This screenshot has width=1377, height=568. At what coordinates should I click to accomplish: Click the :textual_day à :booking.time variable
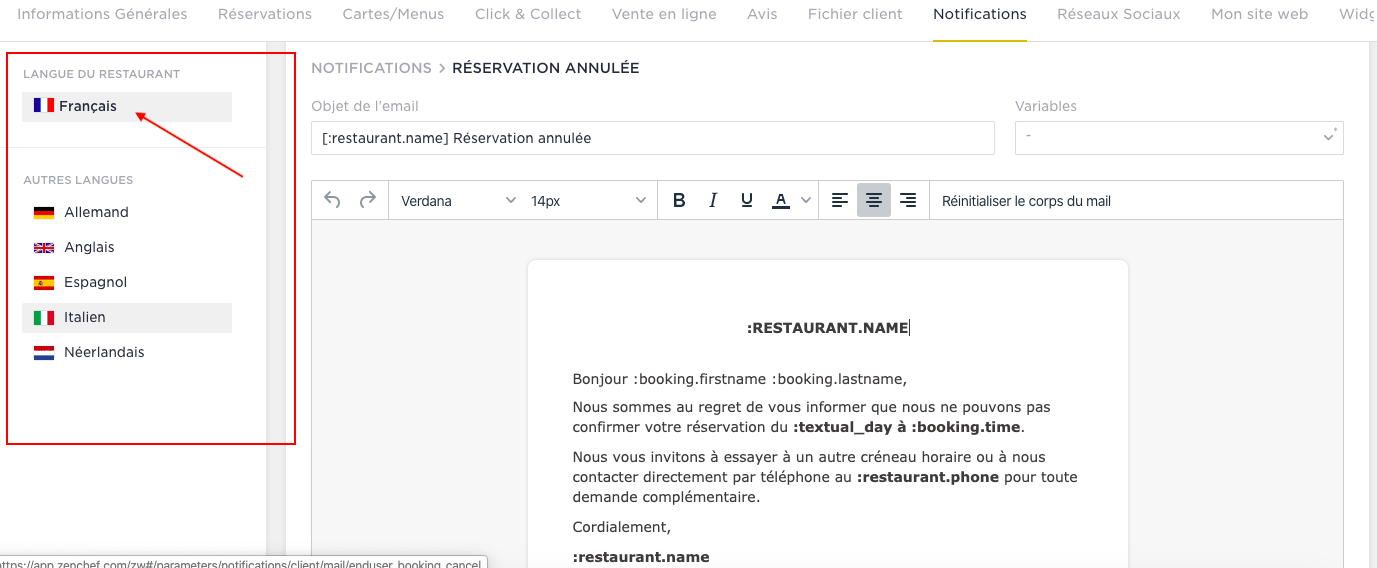(907, 427)
